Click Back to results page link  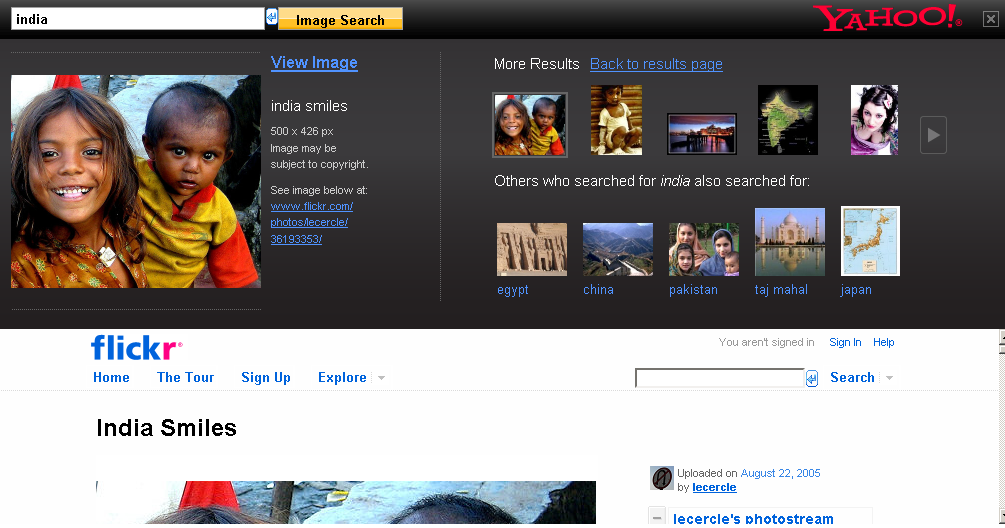tap(656, 64)
